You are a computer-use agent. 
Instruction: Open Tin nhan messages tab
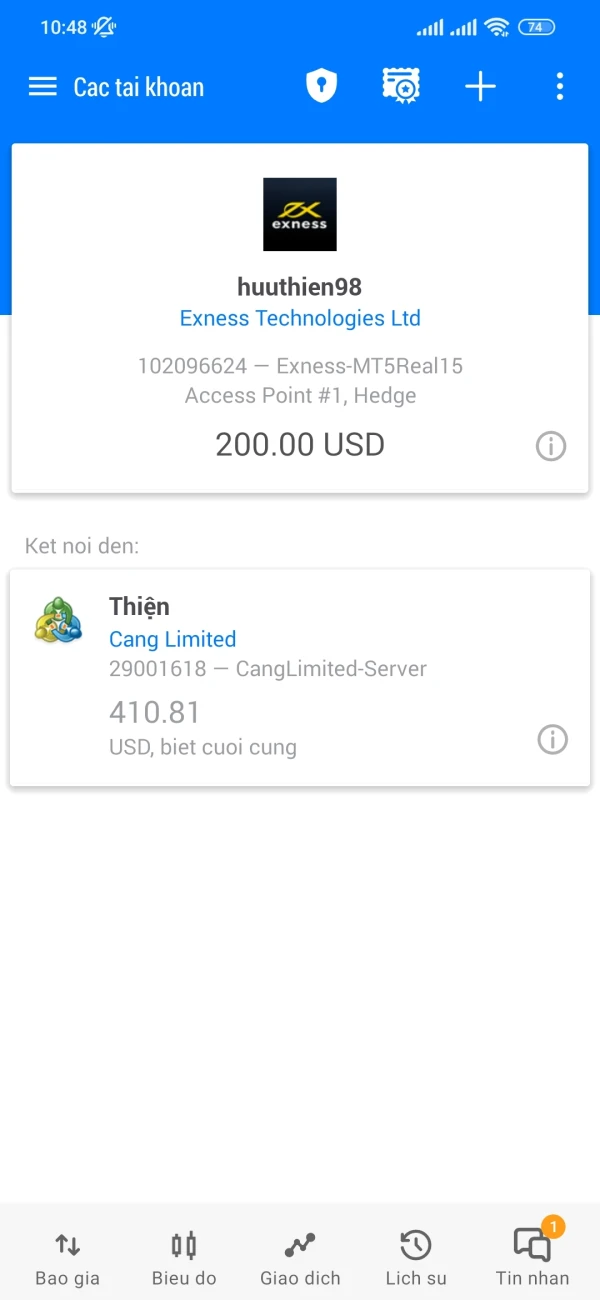coord(532,1258)
